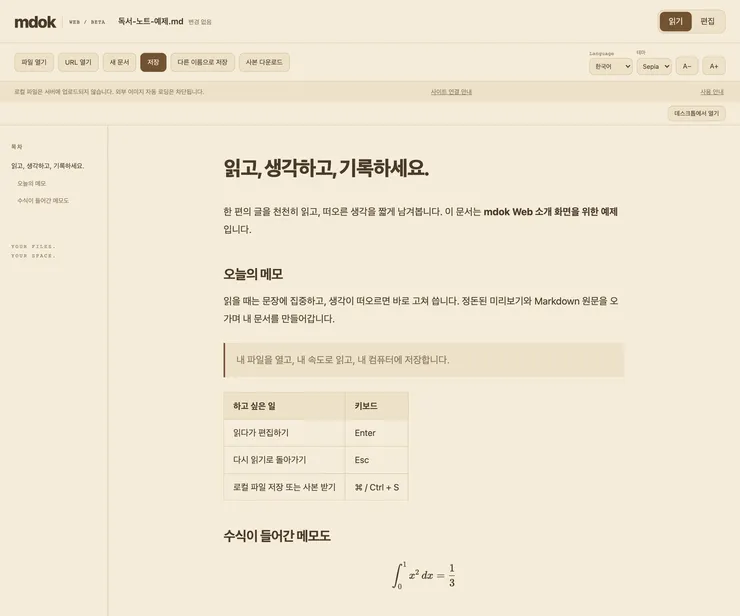Image resolution: width=740 pixels, height=616 pixels.
Task: Click table header 키보드
Action: 377,406
